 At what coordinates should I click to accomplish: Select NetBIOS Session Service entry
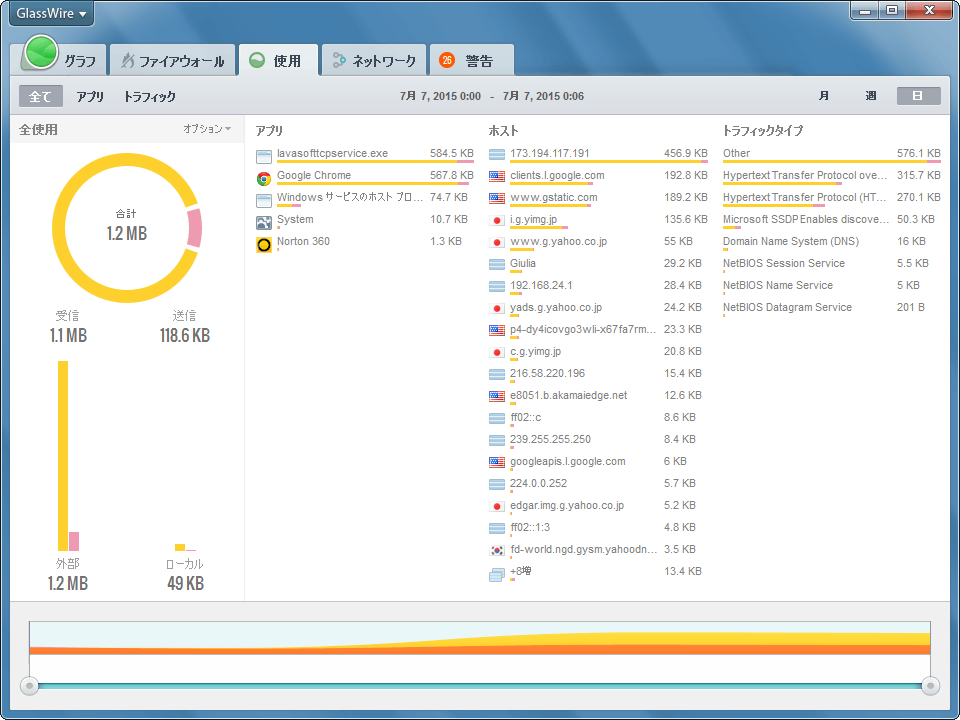tap(831, 265)
